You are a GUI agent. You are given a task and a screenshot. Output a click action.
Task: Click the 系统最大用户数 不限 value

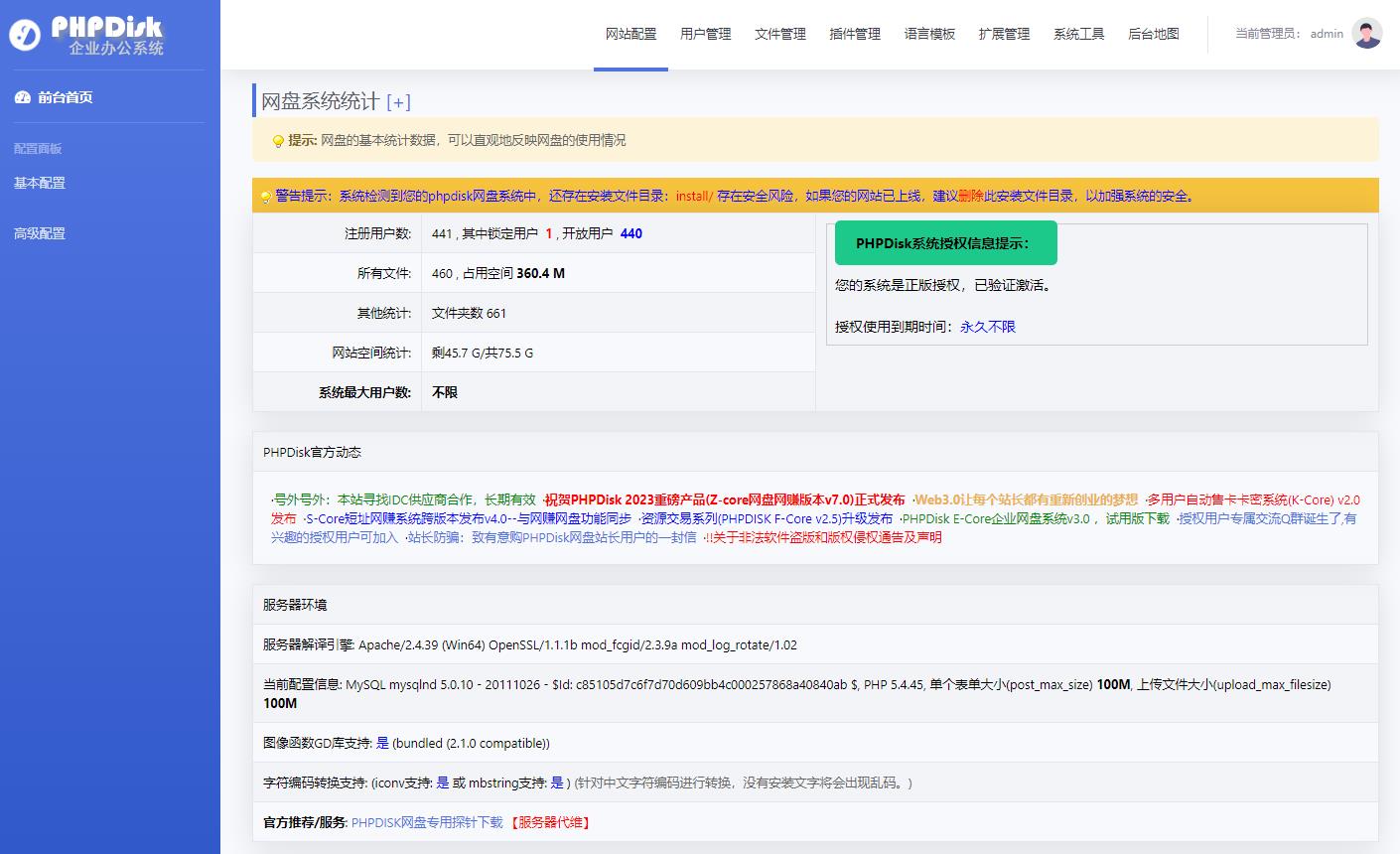tap(445, 392)
